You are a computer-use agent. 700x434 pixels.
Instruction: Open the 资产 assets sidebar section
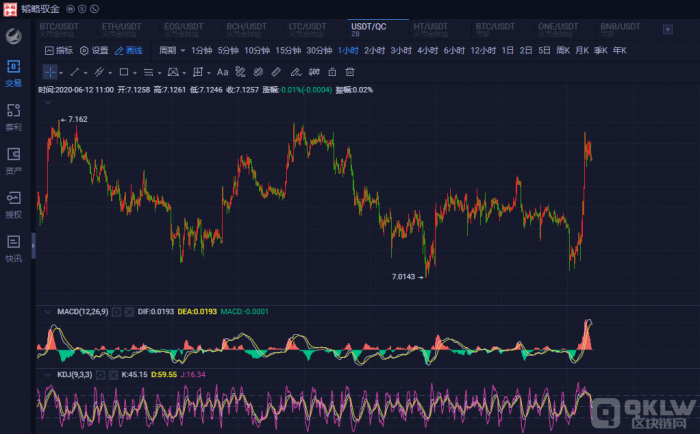[x=13, y=161]
